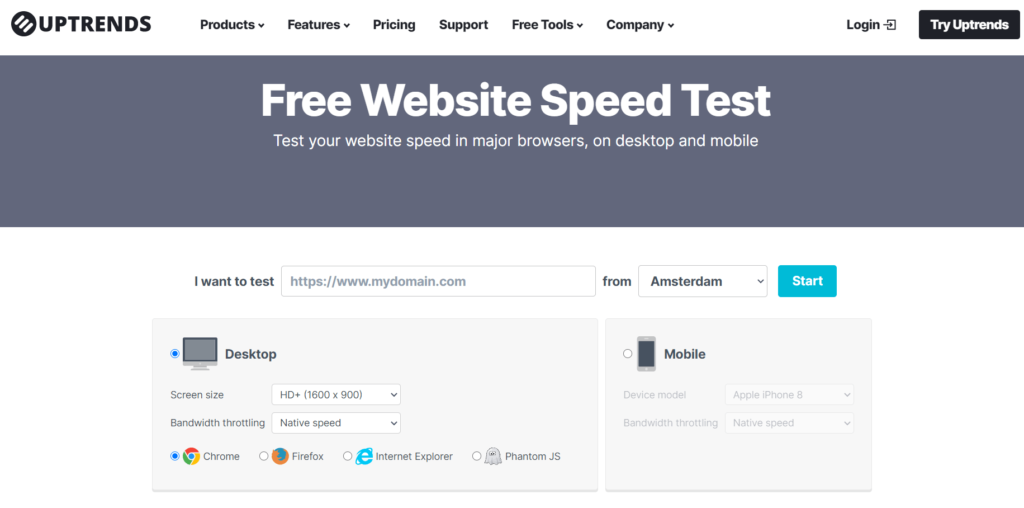The width and height of the screenshot is (1024, 508).
Task: Click the desktop monitor icon
Action: 200,353
